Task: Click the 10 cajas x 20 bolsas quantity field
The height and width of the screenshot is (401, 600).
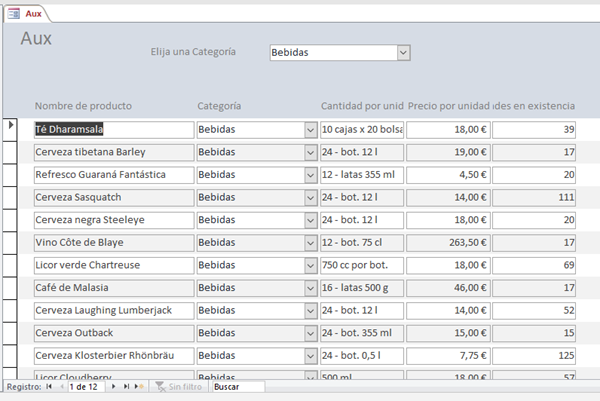Action: point(362,130)
